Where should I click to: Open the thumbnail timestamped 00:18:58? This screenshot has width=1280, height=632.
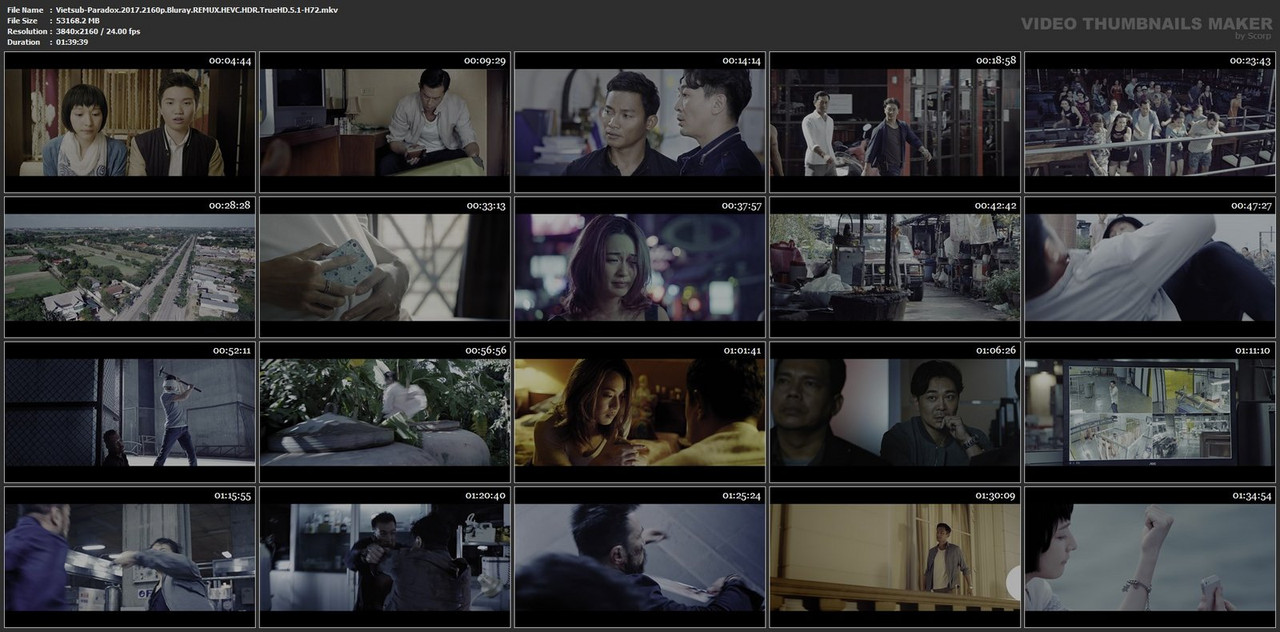click(x=895, y=122)
